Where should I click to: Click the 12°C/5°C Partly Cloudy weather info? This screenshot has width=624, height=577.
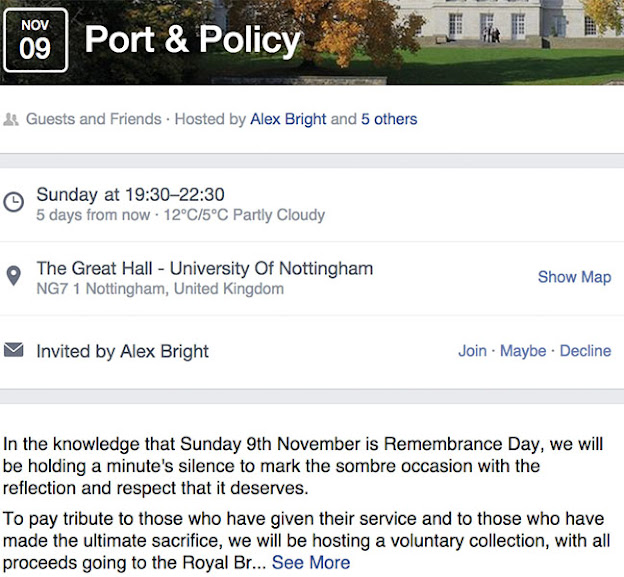coord(244,215)
